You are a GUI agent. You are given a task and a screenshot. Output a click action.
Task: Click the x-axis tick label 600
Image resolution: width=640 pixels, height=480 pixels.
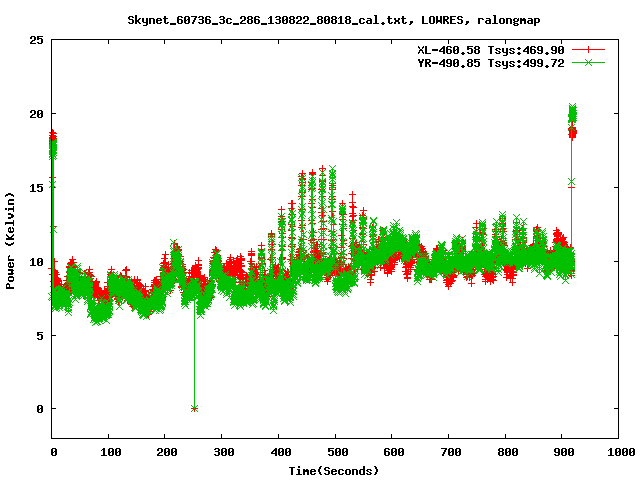coord(394,452)
